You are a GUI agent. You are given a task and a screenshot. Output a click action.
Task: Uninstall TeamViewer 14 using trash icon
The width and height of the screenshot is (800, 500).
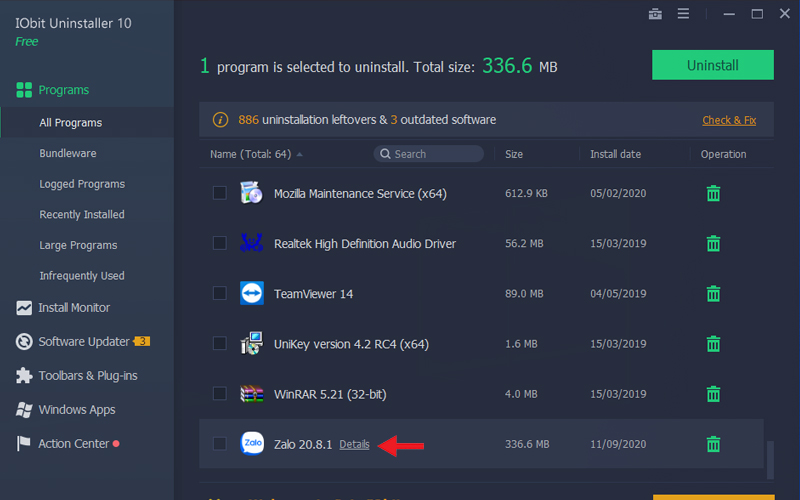click(713, 293)
